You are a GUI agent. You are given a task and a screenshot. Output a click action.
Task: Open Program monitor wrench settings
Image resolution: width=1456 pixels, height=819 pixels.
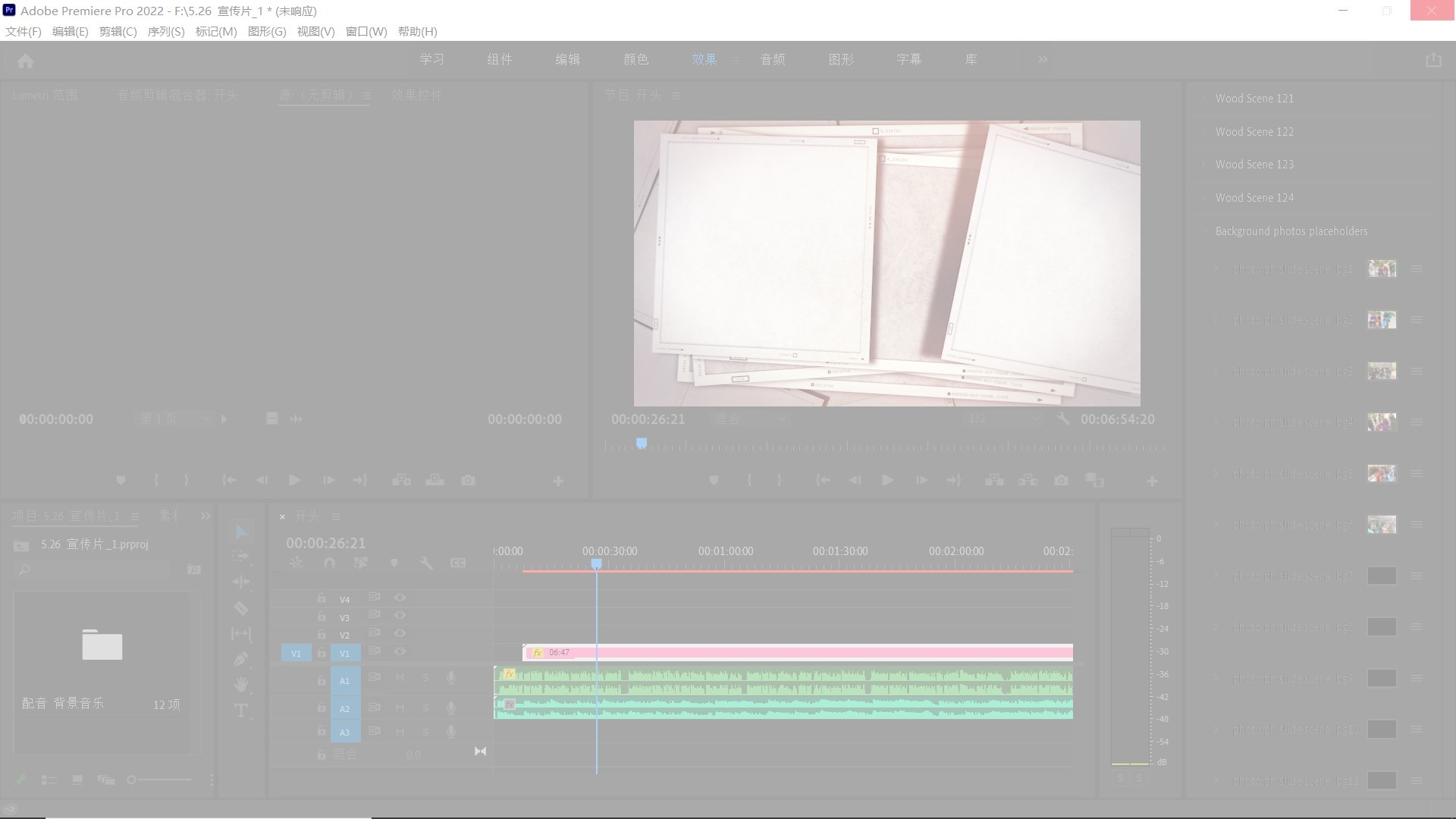(x=1063, y=419)
